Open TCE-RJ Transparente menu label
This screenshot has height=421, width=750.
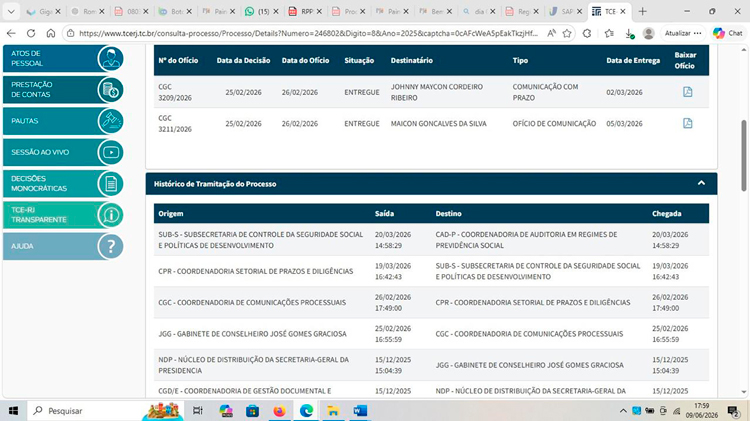[39, 215]
